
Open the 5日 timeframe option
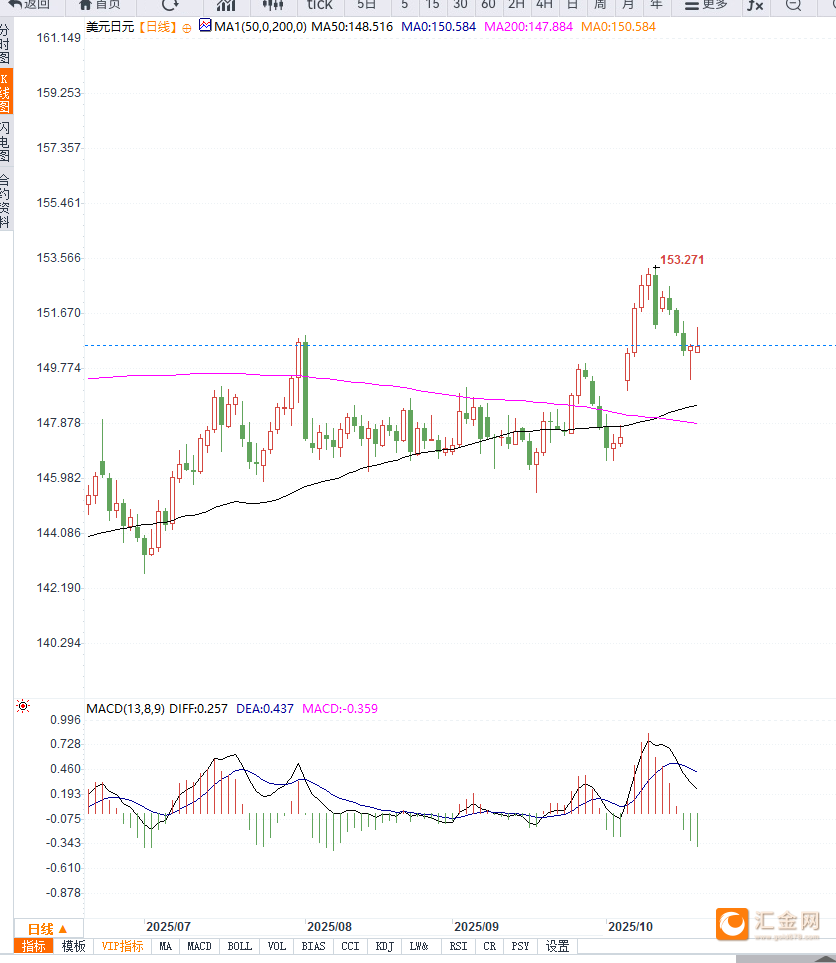coord(367,5)
